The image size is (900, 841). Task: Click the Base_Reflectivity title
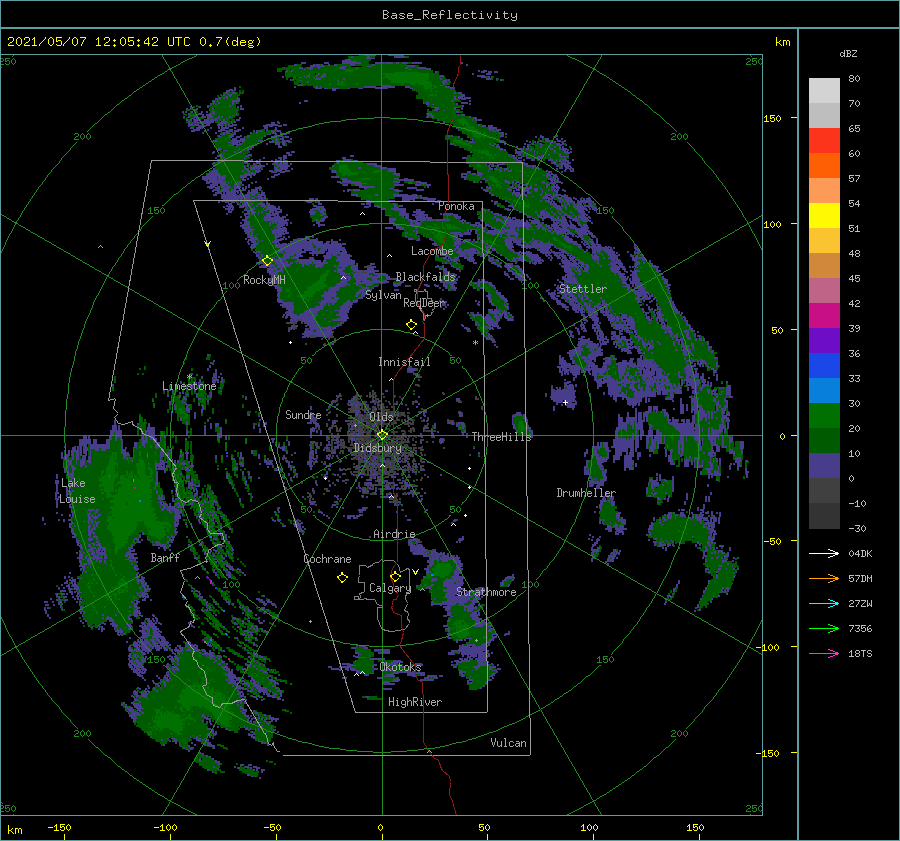point(450,15)
